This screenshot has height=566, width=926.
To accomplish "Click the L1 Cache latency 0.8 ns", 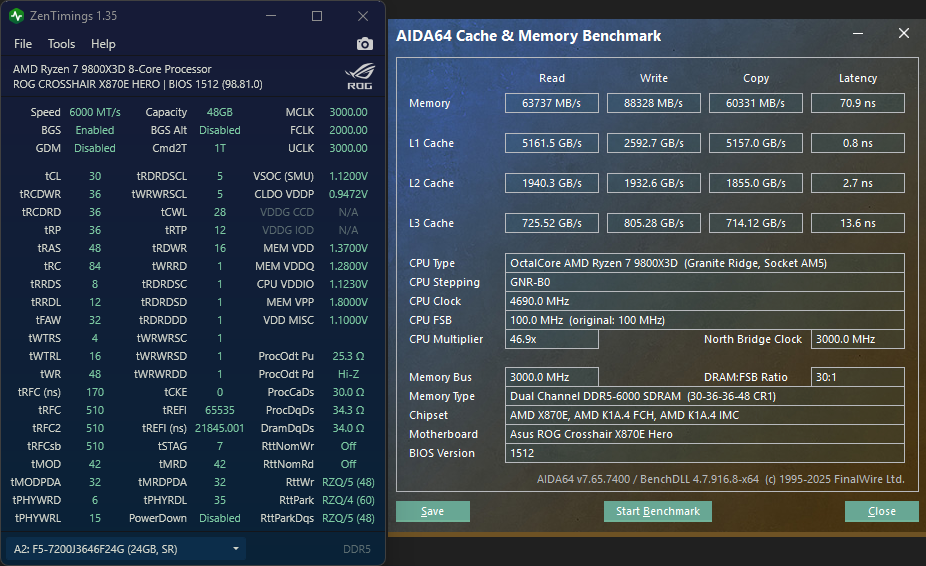I will [858, 143].
